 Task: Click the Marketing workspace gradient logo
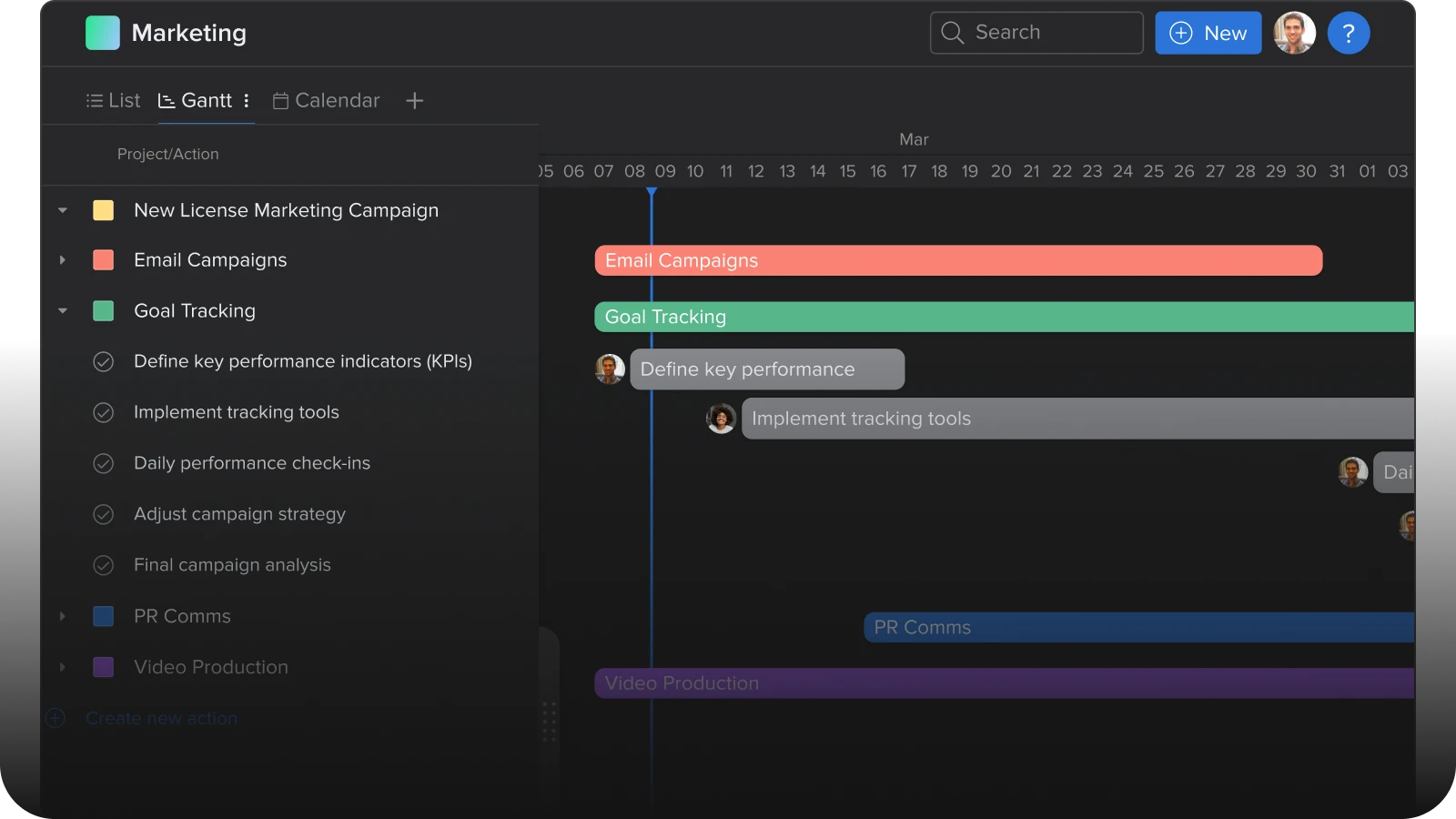(x=103, y=34)
